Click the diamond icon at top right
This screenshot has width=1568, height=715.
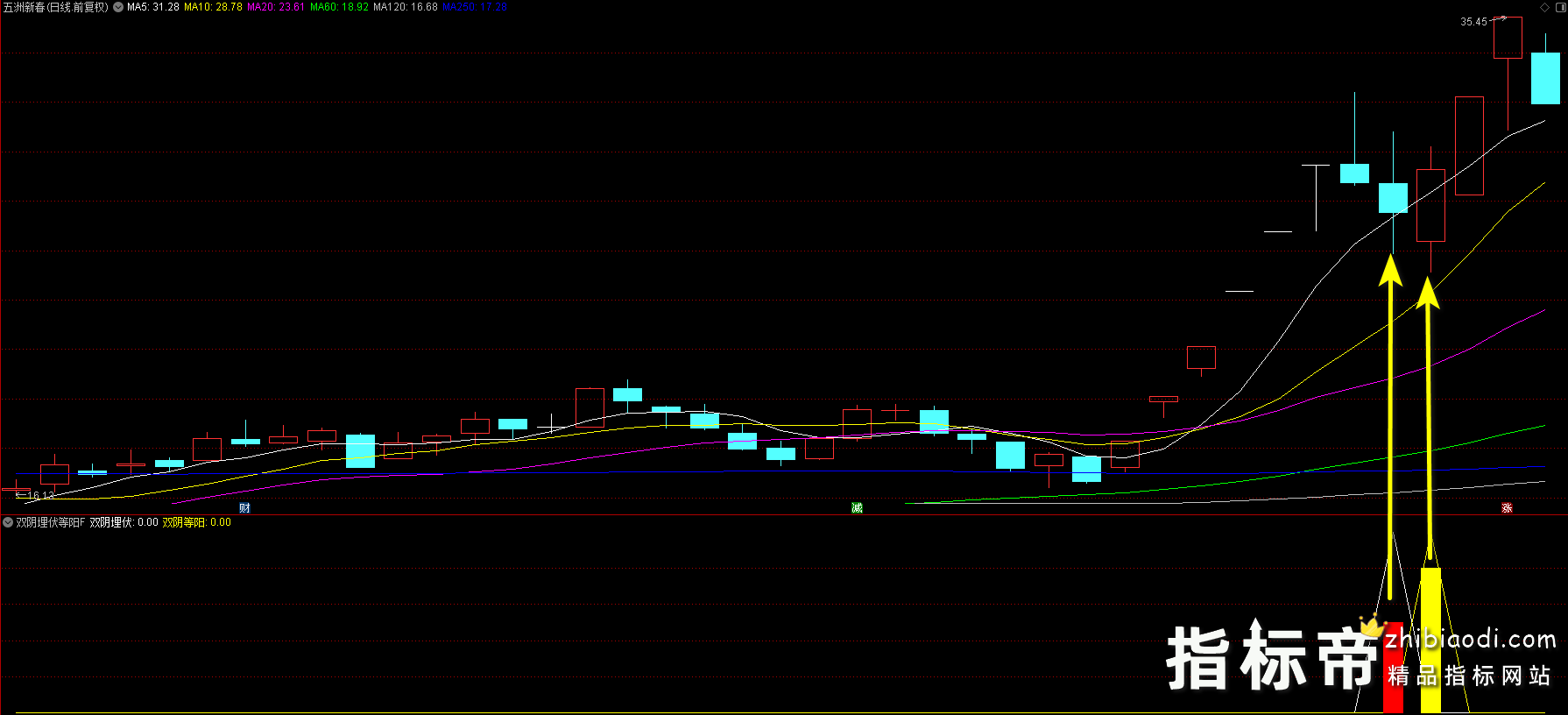pos(1544,7)
